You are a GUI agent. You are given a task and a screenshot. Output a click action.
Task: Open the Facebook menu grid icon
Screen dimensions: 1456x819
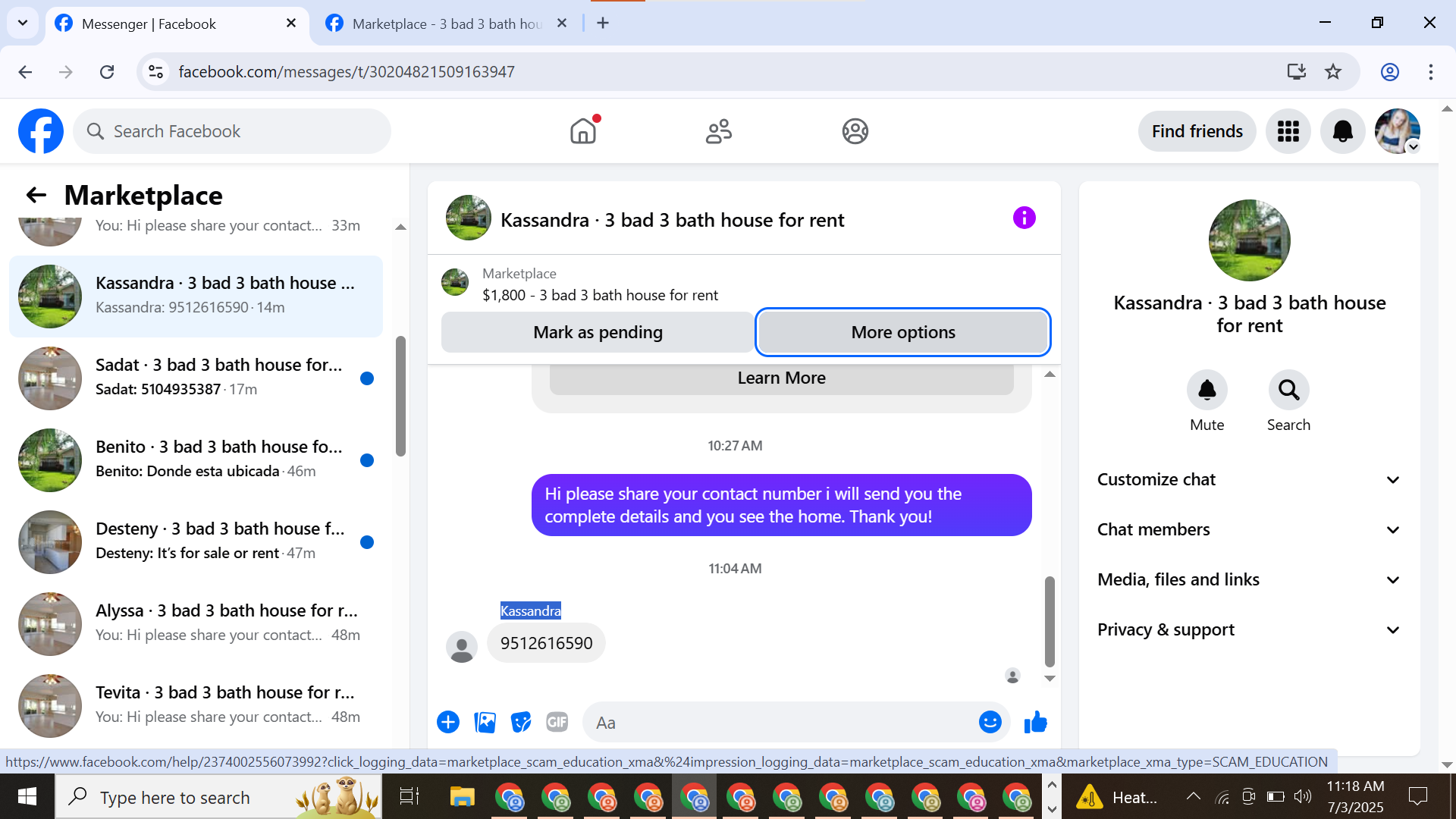(x=1288, y=131)
